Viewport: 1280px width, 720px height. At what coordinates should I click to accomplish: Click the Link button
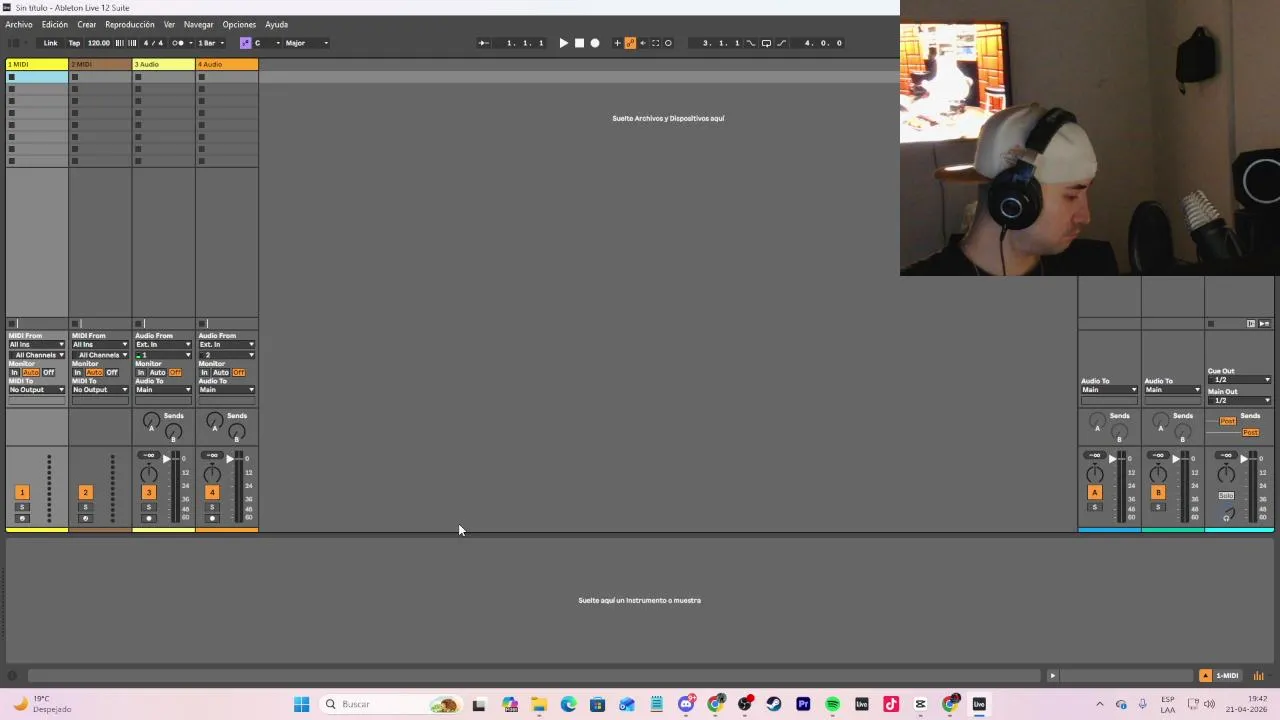tap(50, 43)
